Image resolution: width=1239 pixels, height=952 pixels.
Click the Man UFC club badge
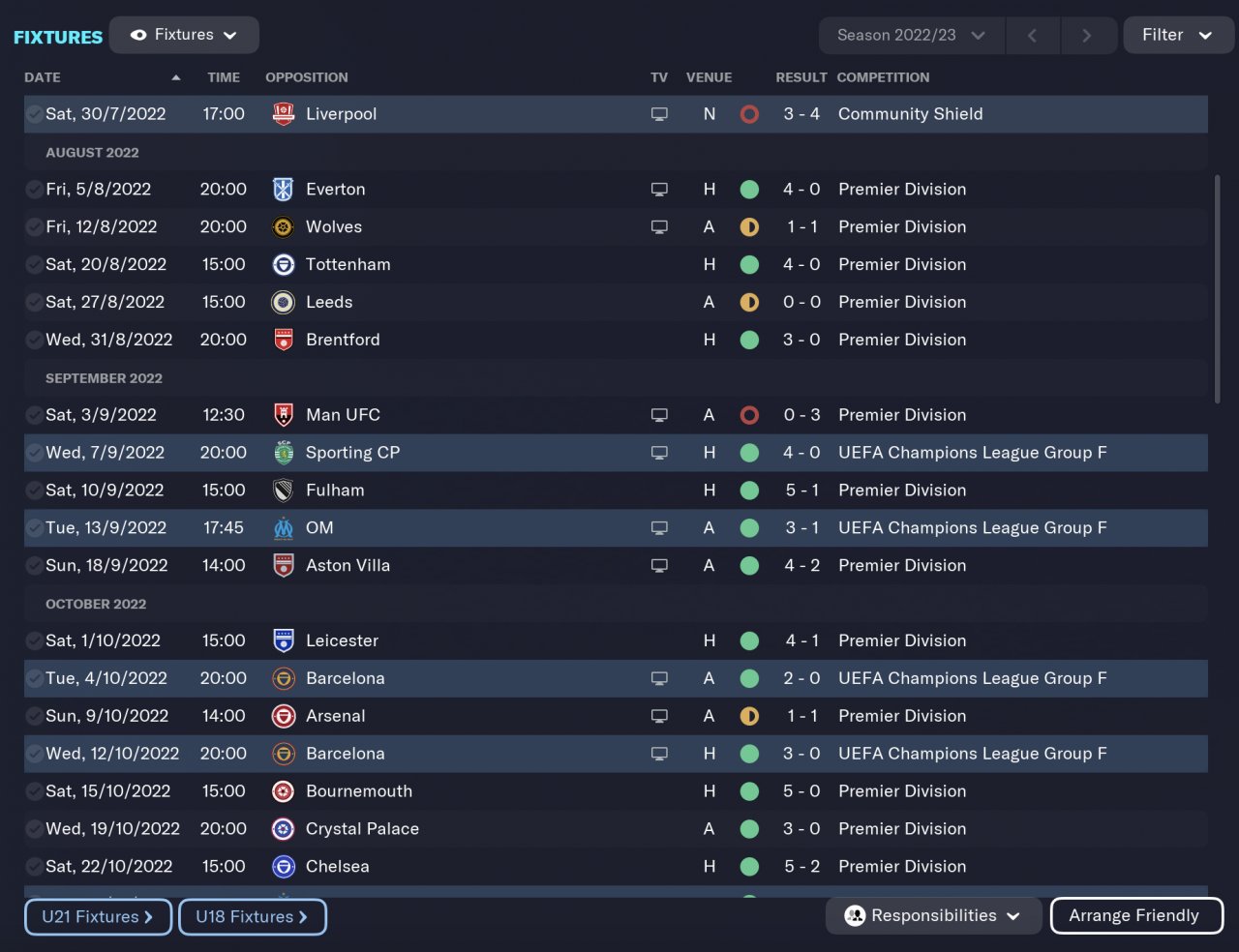click(283, 415)
